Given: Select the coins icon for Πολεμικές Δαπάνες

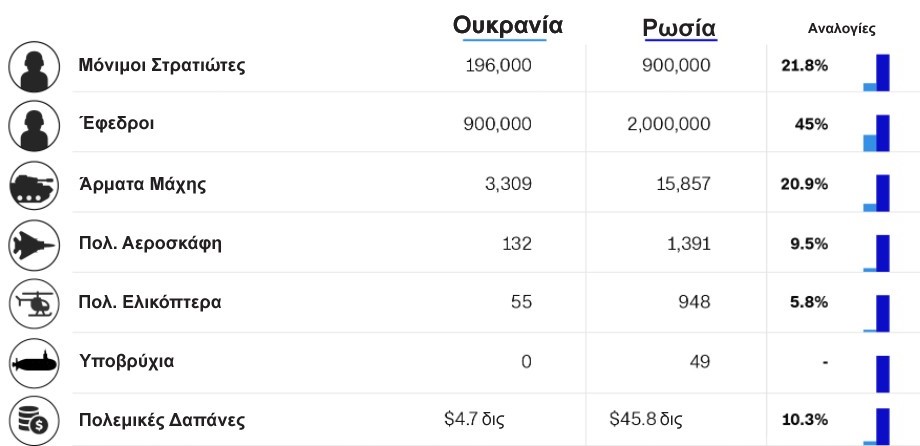Looking at the screenshot, I should [34, 421].
